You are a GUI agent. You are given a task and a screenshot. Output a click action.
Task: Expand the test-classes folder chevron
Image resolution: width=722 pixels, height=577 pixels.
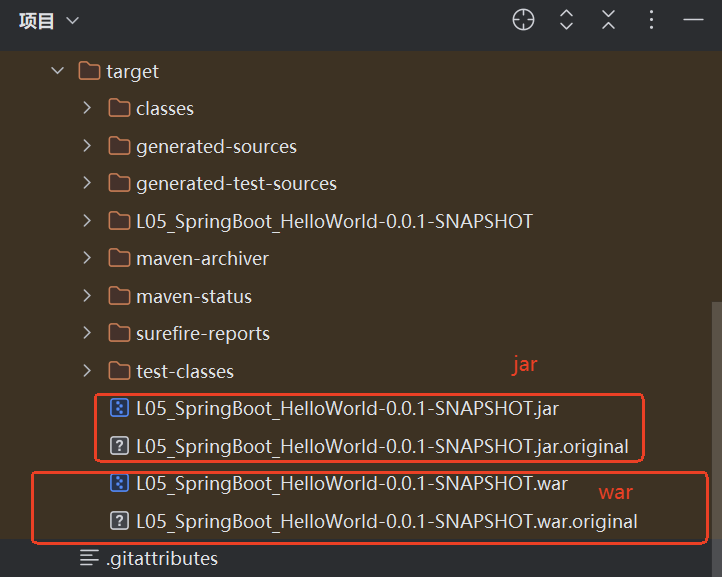(x=87, y=371)
